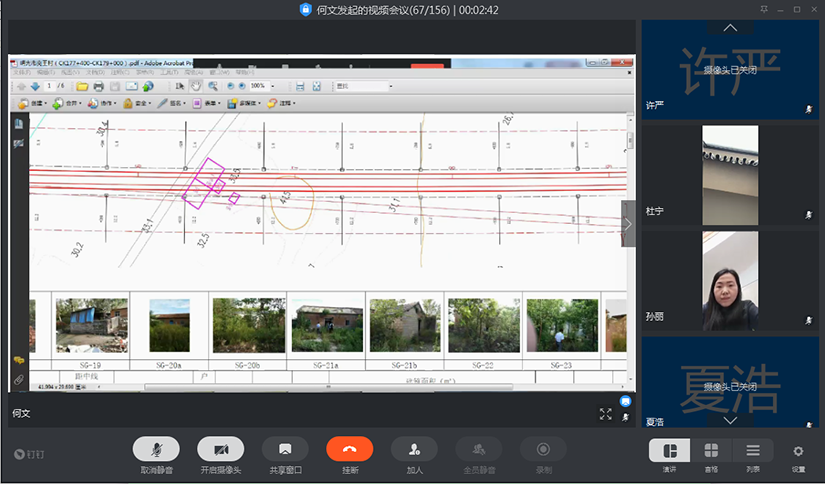Unmute microphone with 取消静音 button
825x484 pixels.
158,450
